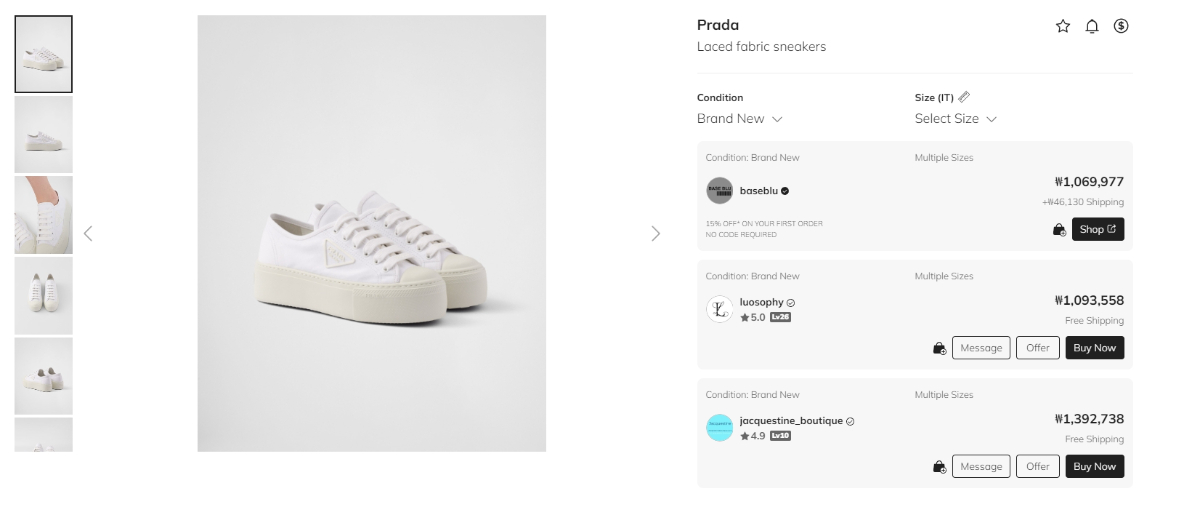Make an Offer to jacquestine_boutique
This screenshot has width=1200, height=507.
[1038, 467]
